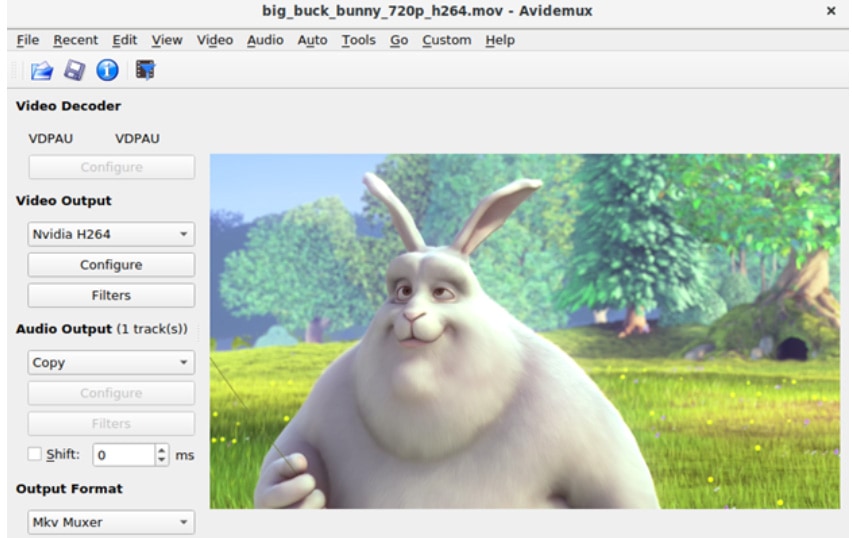Decrease Shift value with down arrow
852x538 pixels.
(x=162, y=460)
